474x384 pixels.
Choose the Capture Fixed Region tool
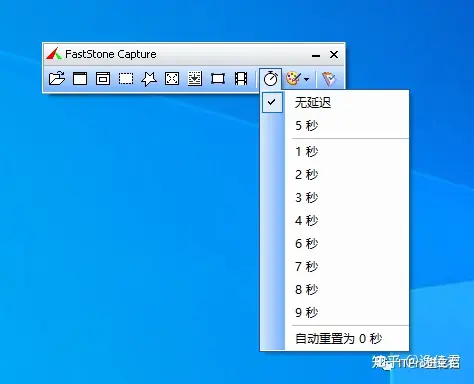pos(218,79)
